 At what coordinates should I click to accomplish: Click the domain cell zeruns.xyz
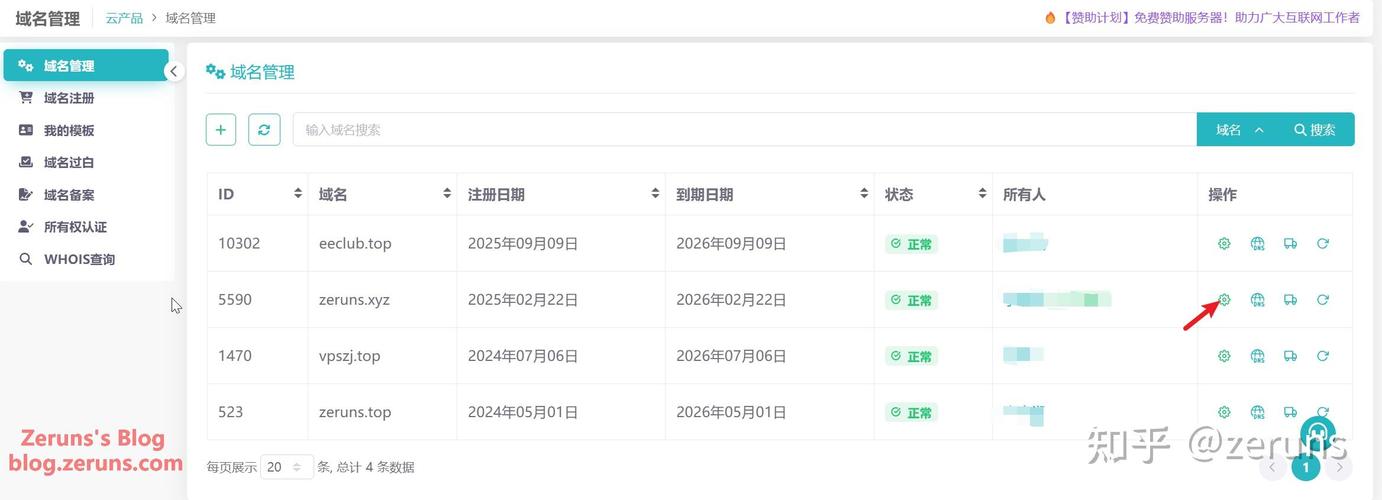tap(355, 299)
